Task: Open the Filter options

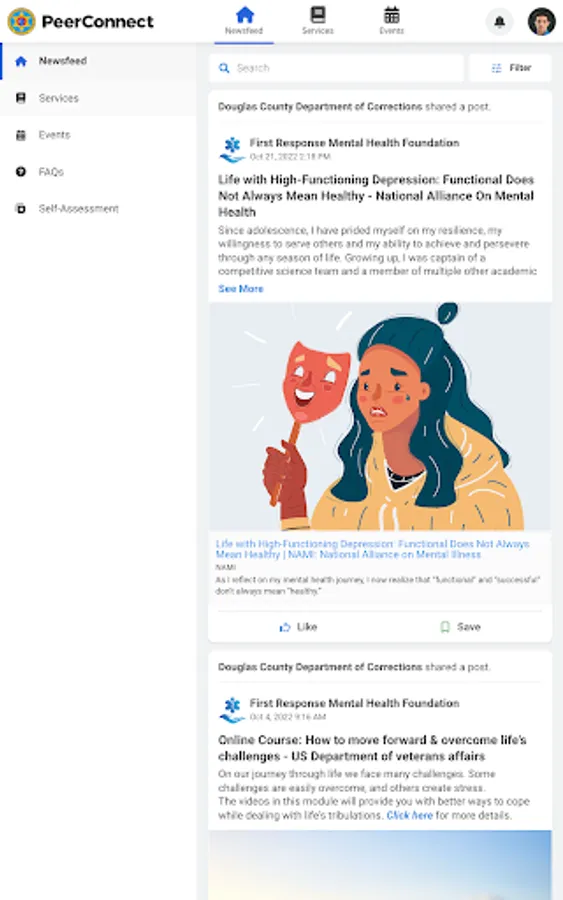Action: click(x=510, y=68)
